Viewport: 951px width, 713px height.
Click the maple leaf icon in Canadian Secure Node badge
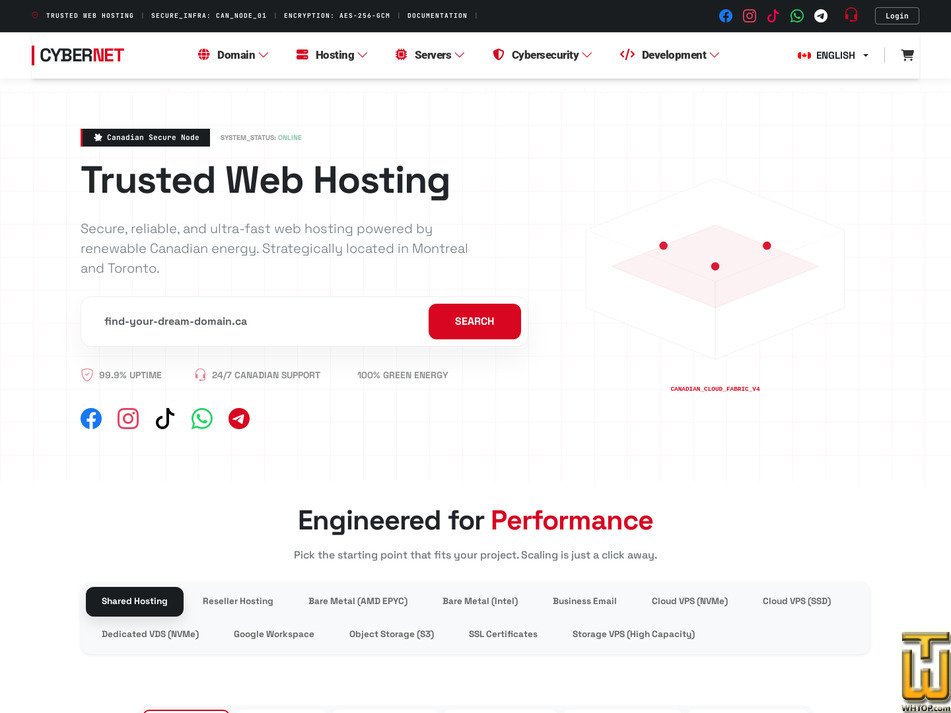(98, 138)
